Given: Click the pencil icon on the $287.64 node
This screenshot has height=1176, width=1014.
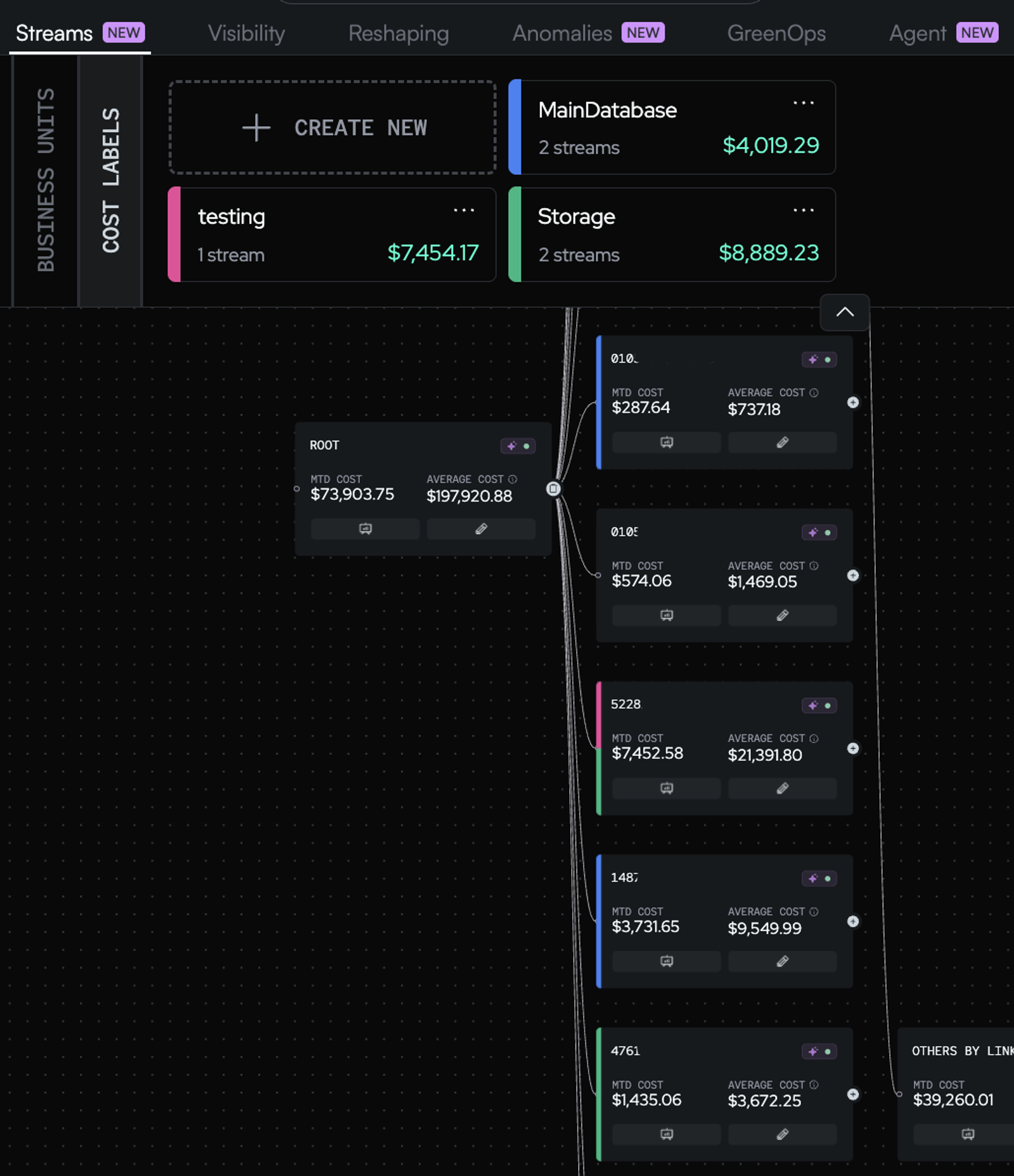Looking at the screenshot, I should [783, 443].
